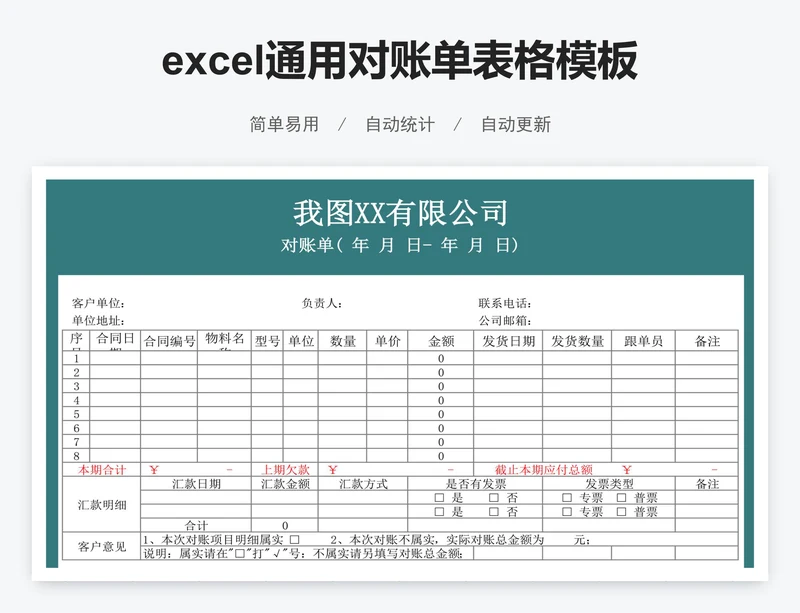Click the red 截止本期应付总额 label
This screenshot has width=800, height=613.
[543, 470]
